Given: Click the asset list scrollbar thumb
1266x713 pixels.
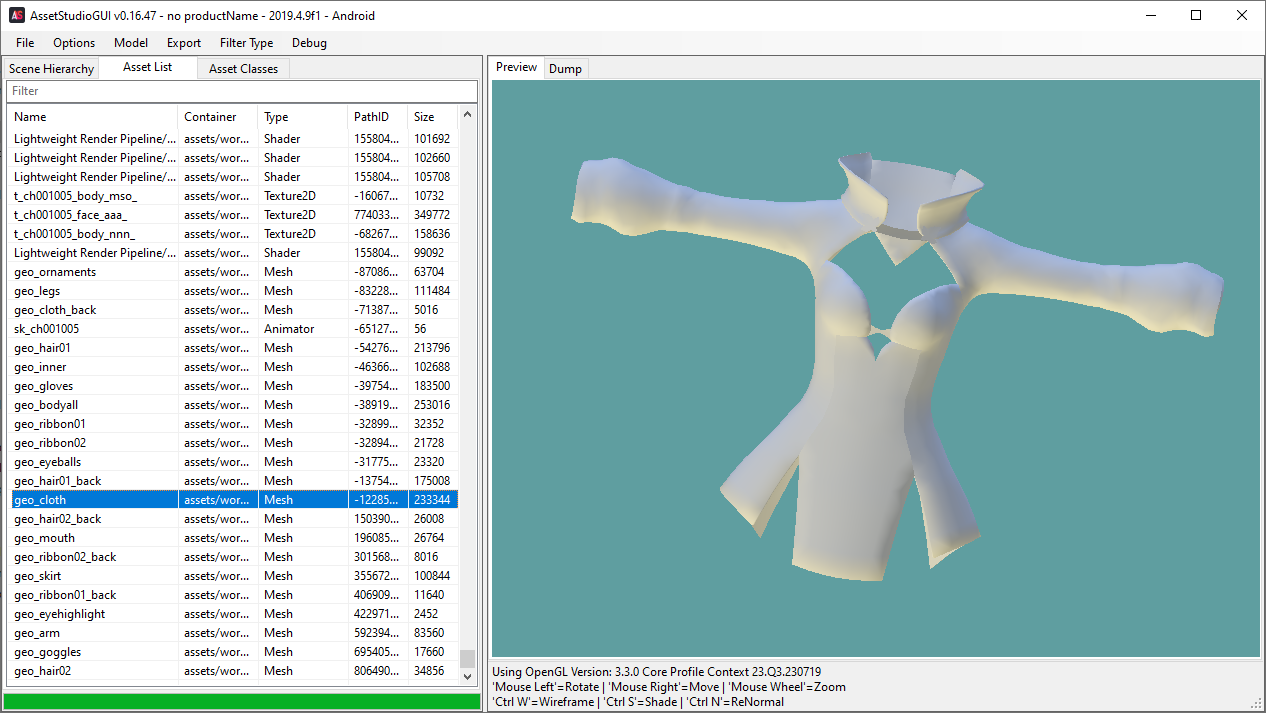Looking at the screenshot, I should click(467, 658).
